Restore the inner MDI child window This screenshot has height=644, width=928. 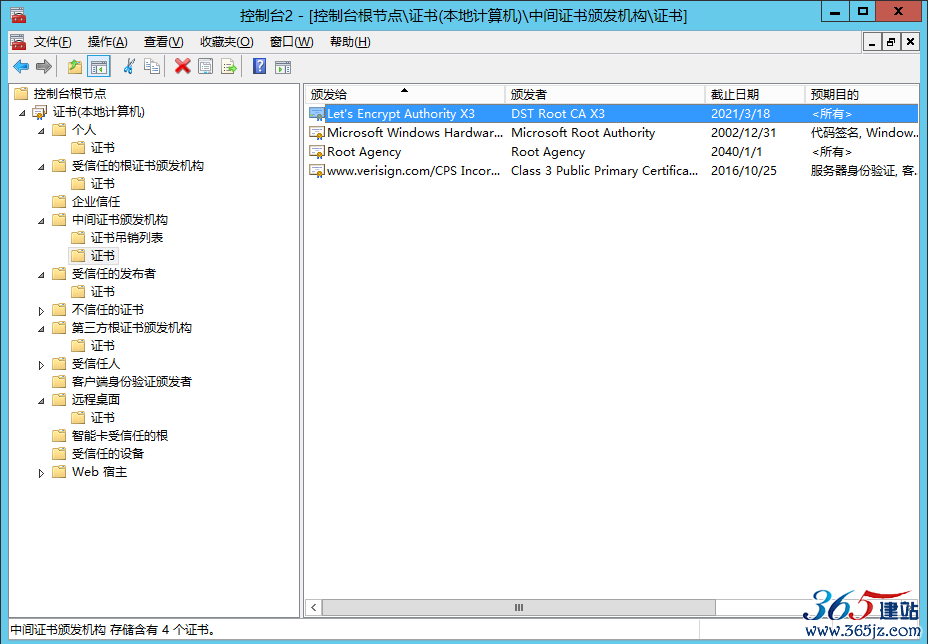point(891,42)
